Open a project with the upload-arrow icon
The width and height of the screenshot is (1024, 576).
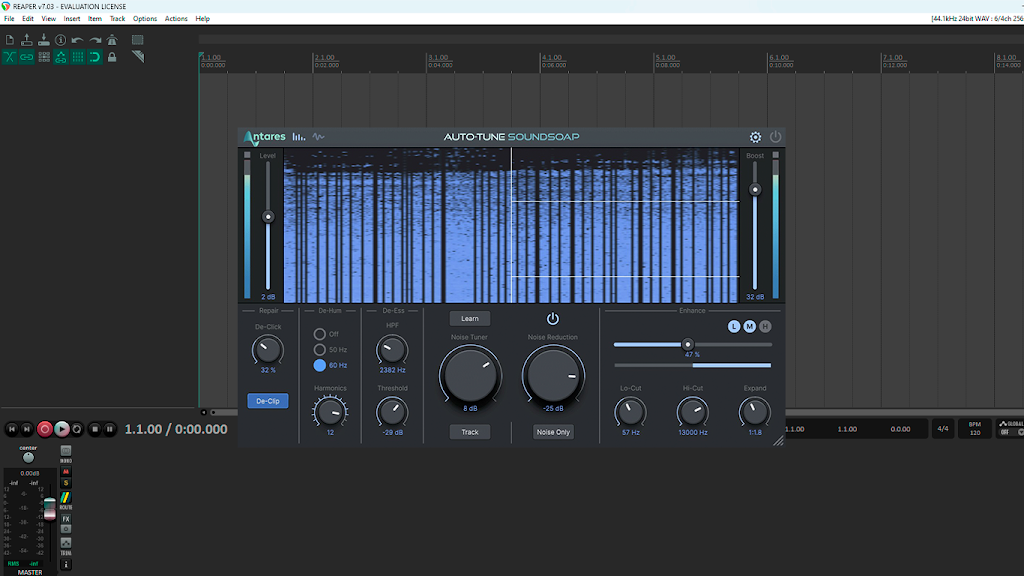pyautogui.click(x=27, y=40)
